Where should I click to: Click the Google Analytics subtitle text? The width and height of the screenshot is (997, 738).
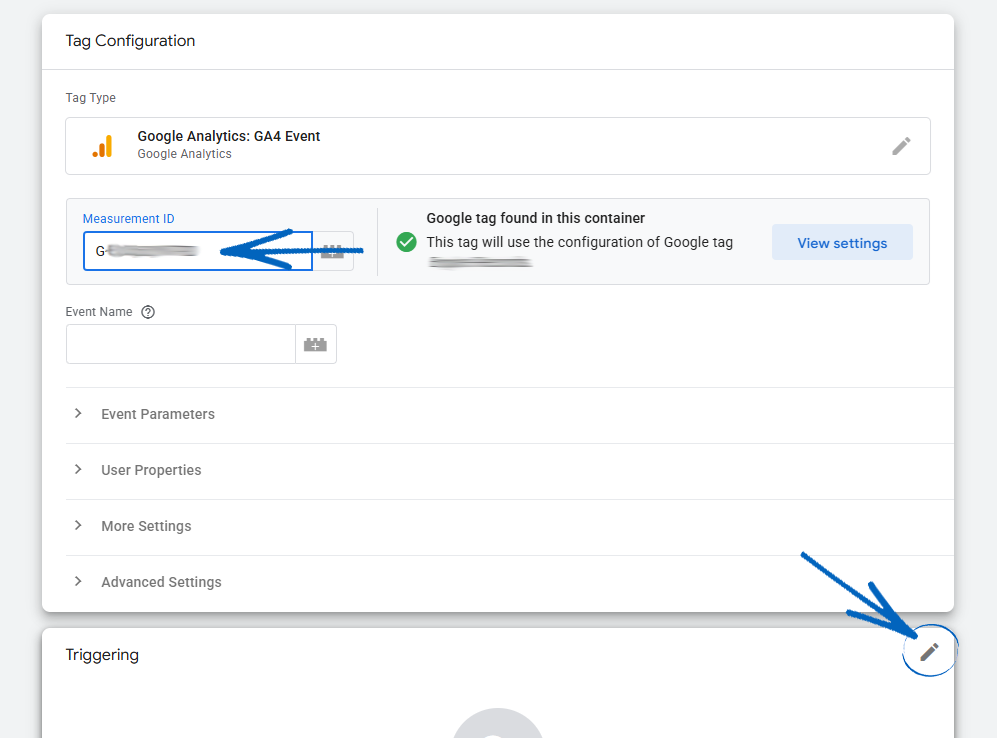pyautogui.click(x=184, y=154)
